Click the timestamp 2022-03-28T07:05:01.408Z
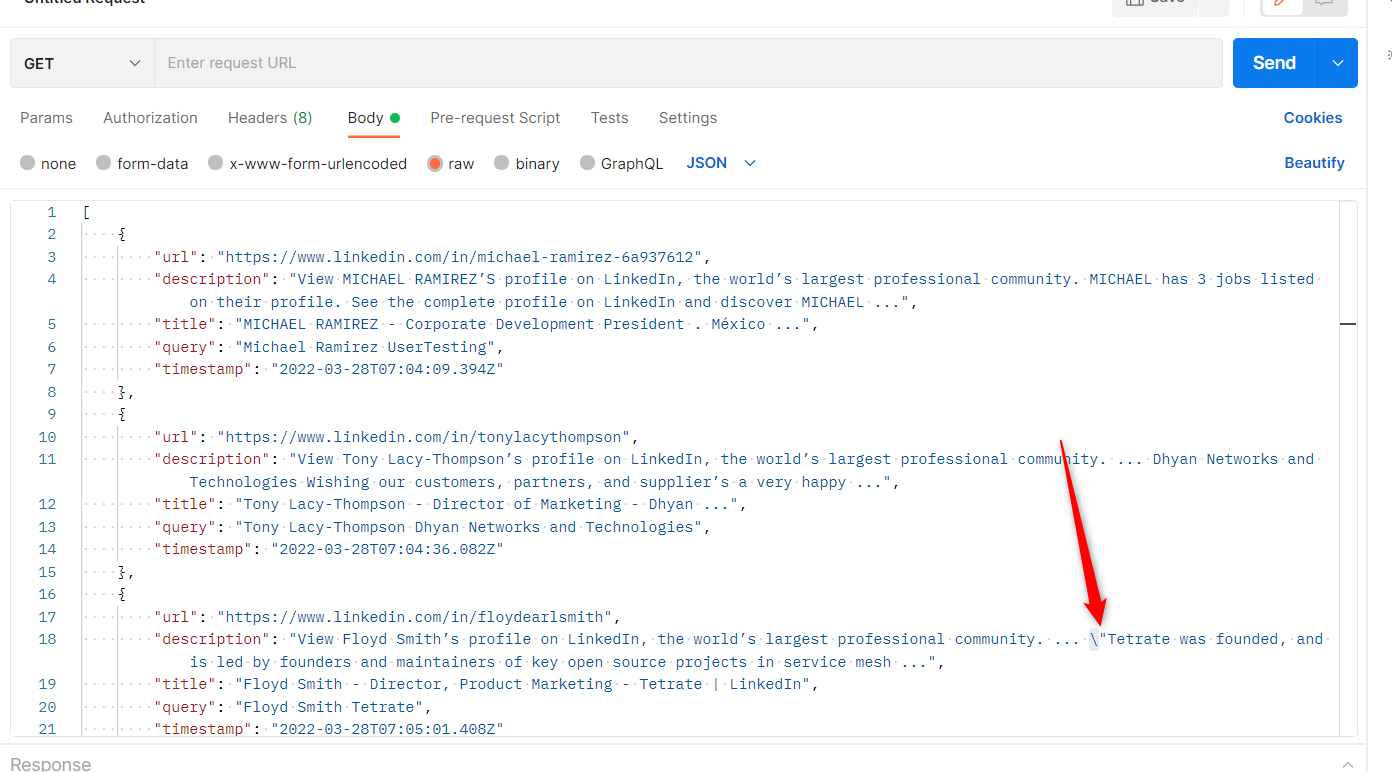This screenshot has width=1392, height=772. (x=387, y=729)
